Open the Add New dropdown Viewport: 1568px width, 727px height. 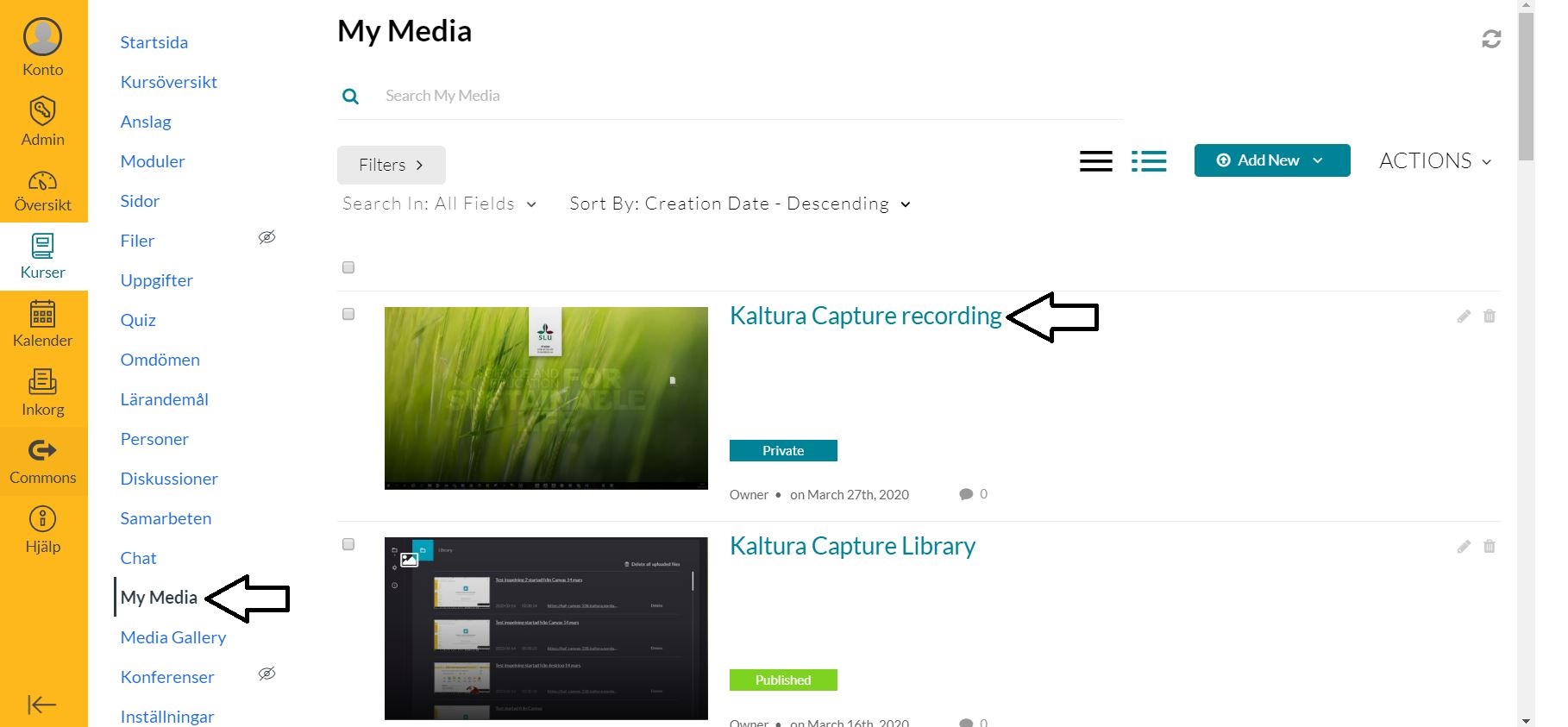click(x=1272, y=160)
